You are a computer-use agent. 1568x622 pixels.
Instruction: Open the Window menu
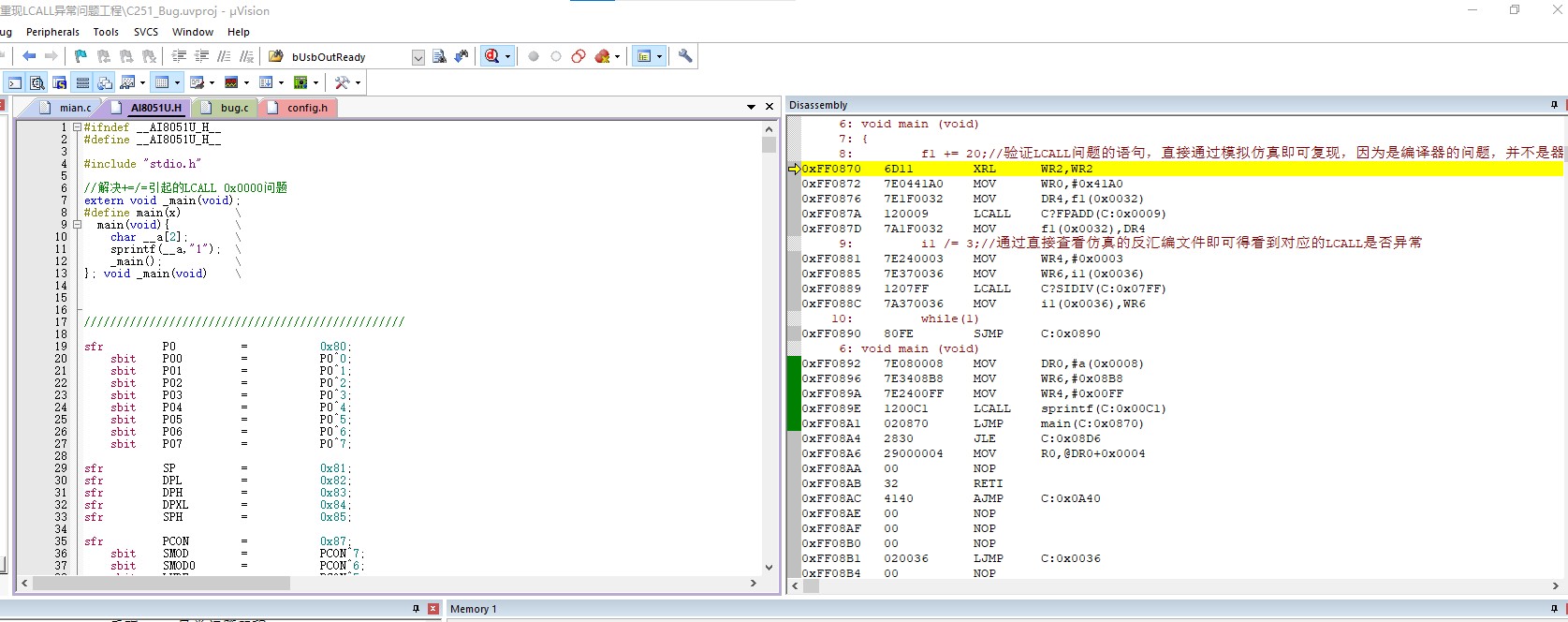pyautogui.click(x=193, y=32)
